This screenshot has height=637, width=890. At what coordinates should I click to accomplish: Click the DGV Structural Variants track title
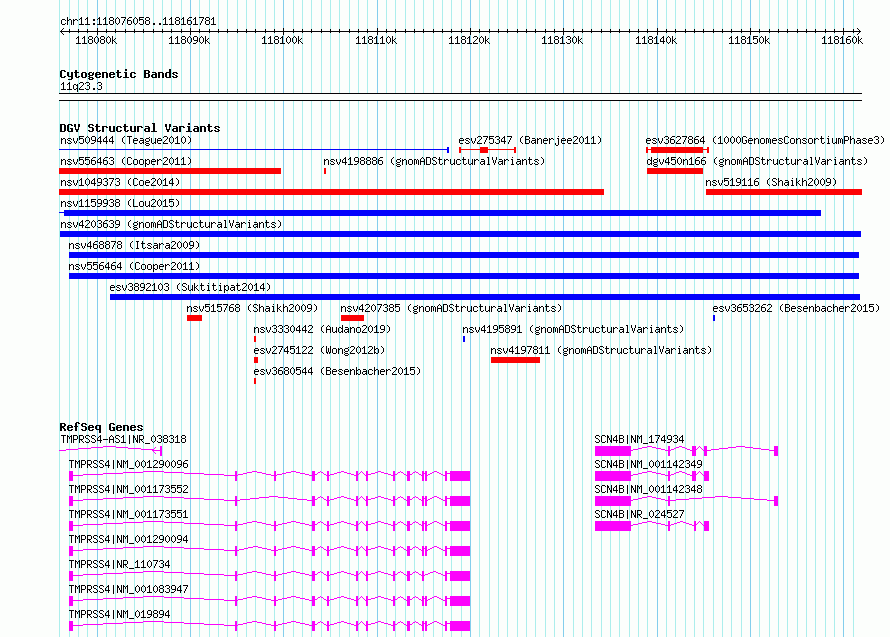point(140,128)
